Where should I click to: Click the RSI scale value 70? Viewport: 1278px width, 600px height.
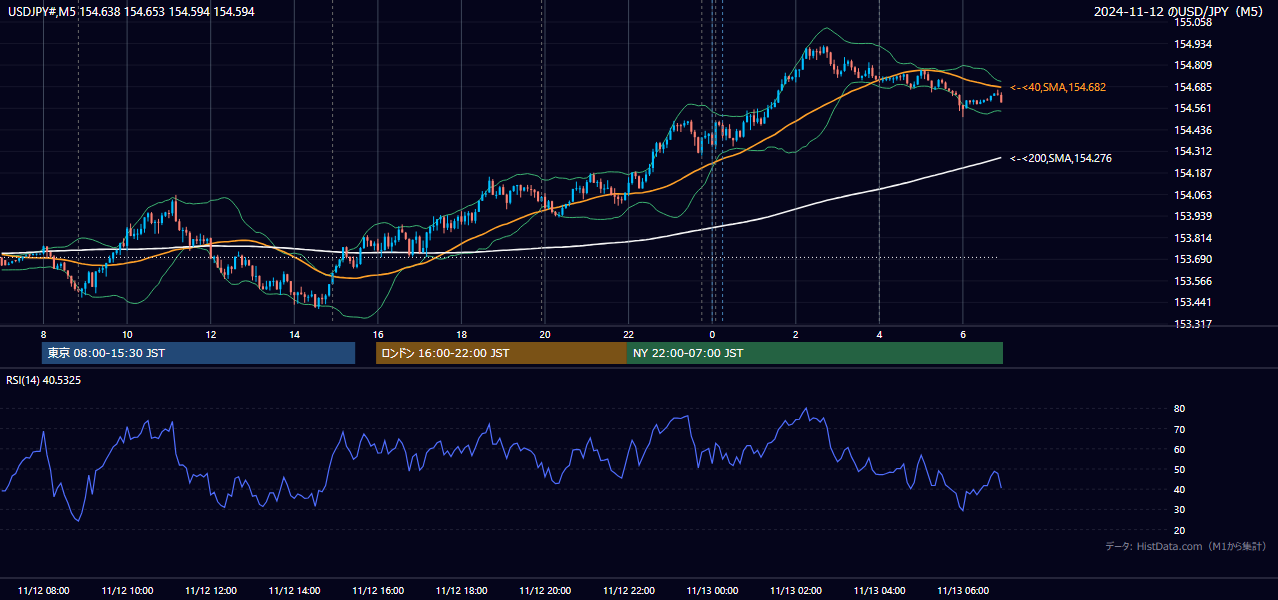coord(1180,429)
